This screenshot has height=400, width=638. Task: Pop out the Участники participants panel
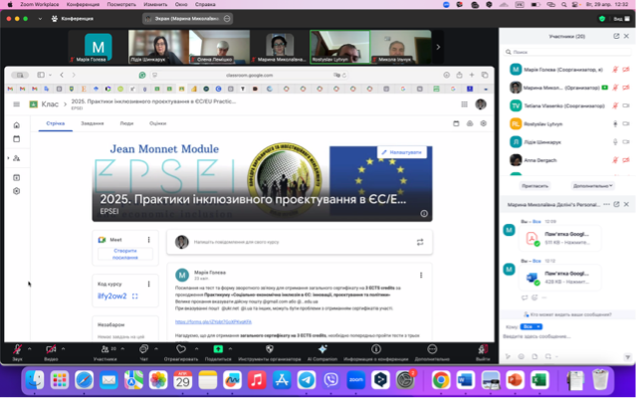coord(616,36)
